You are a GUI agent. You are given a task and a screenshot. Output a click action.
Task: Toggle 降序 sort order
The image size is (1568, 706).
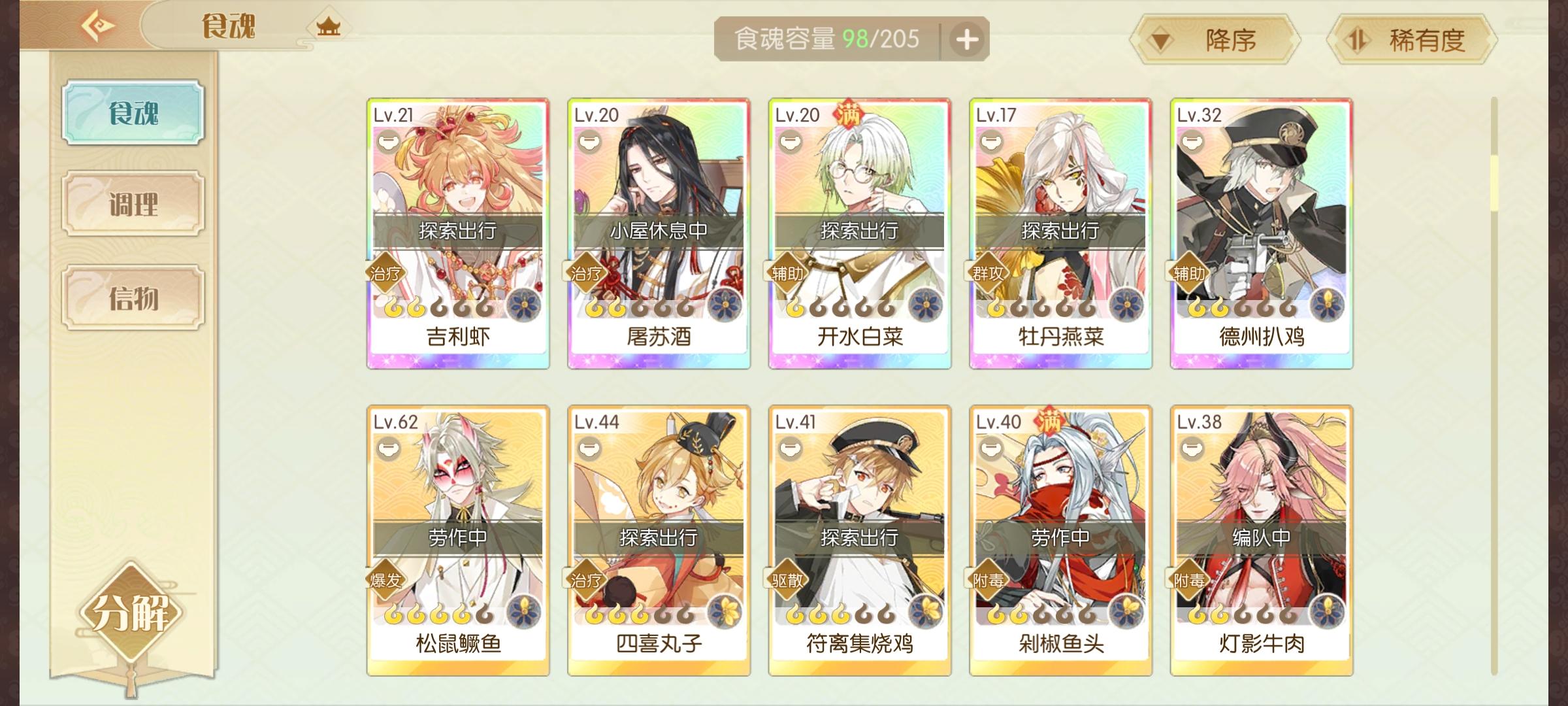[1215, 40]
